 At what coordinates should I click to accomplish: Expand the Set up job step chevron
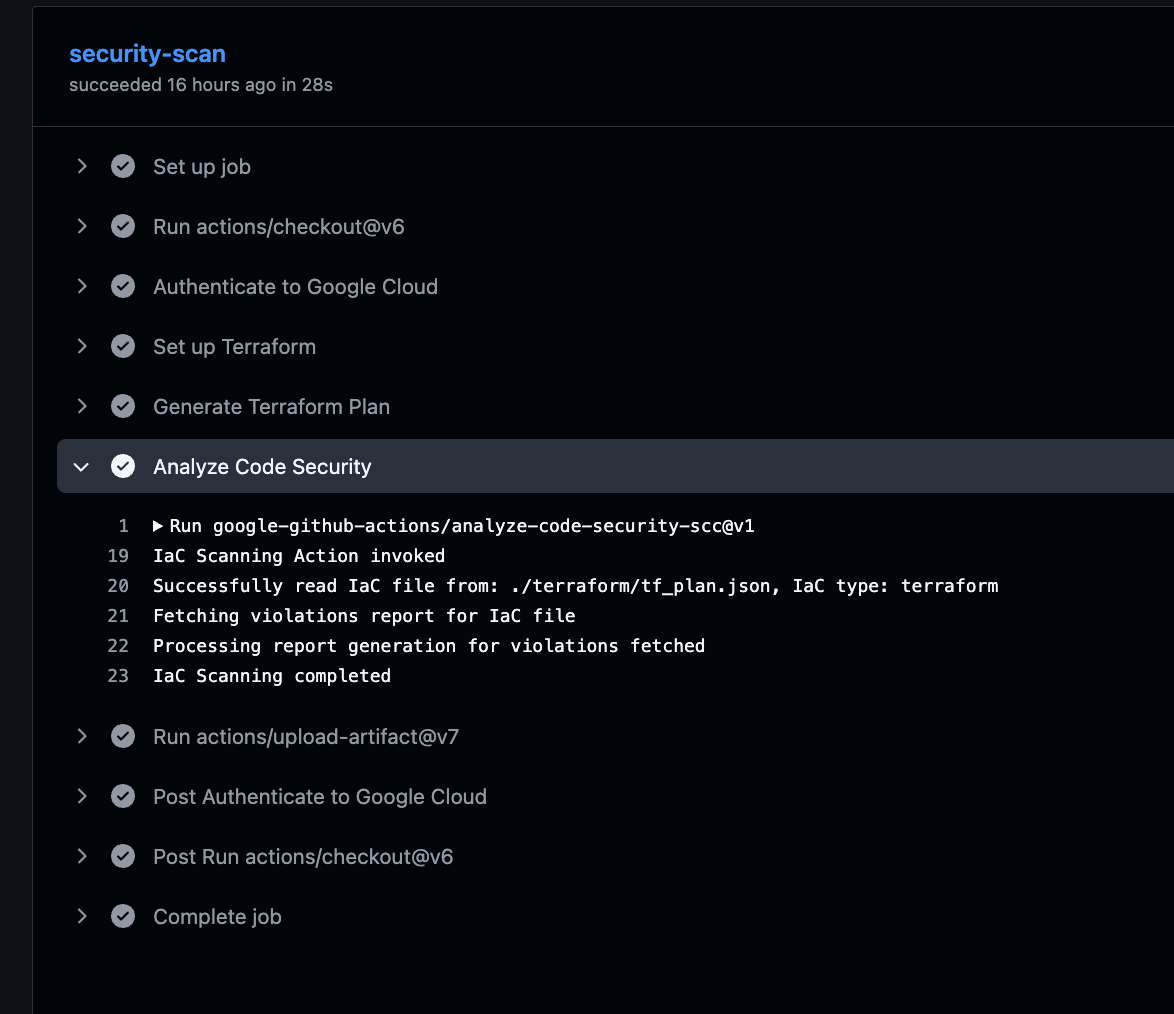click(x=82, y=166)
